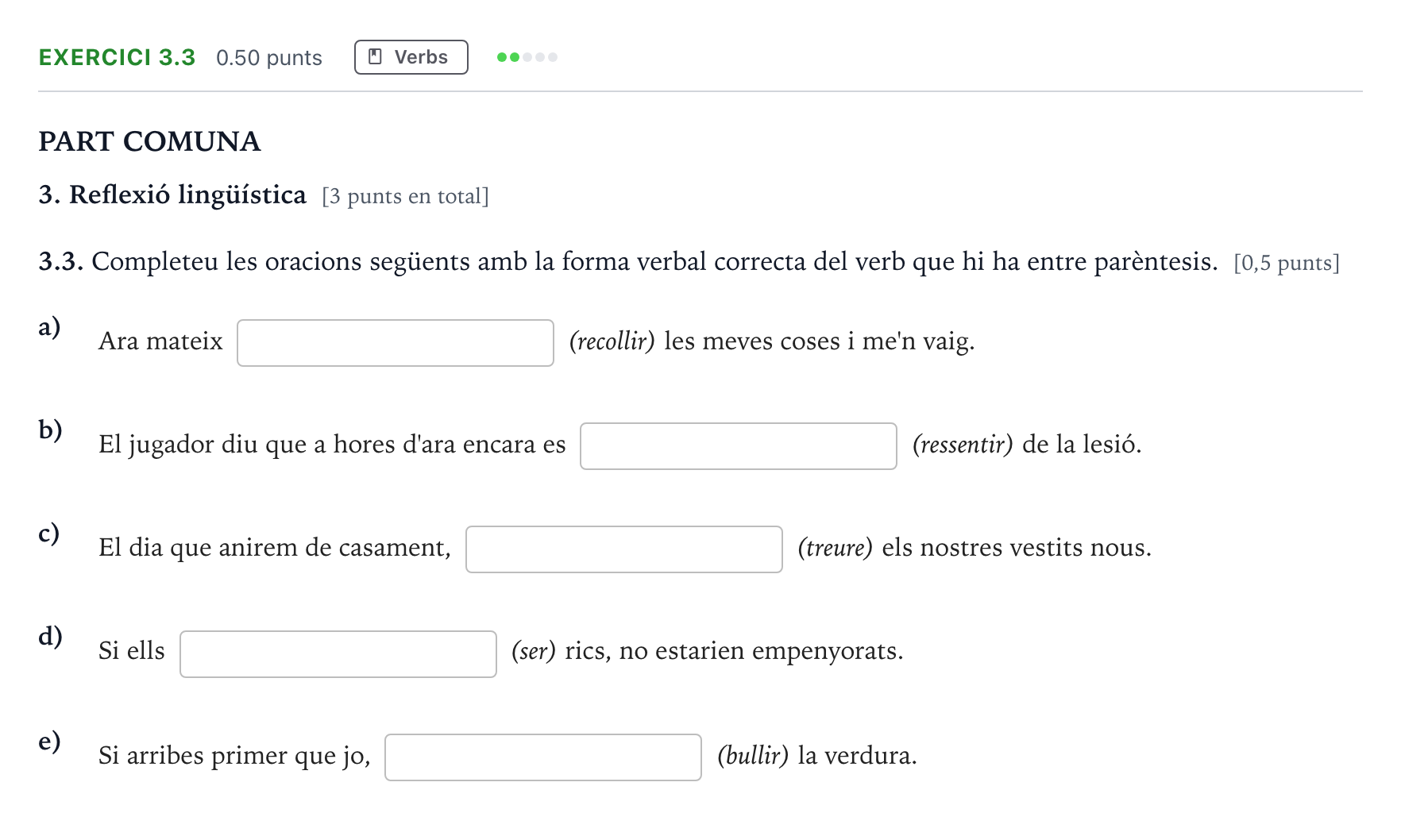Click the 'a)' item label

(x=49, y=327)
